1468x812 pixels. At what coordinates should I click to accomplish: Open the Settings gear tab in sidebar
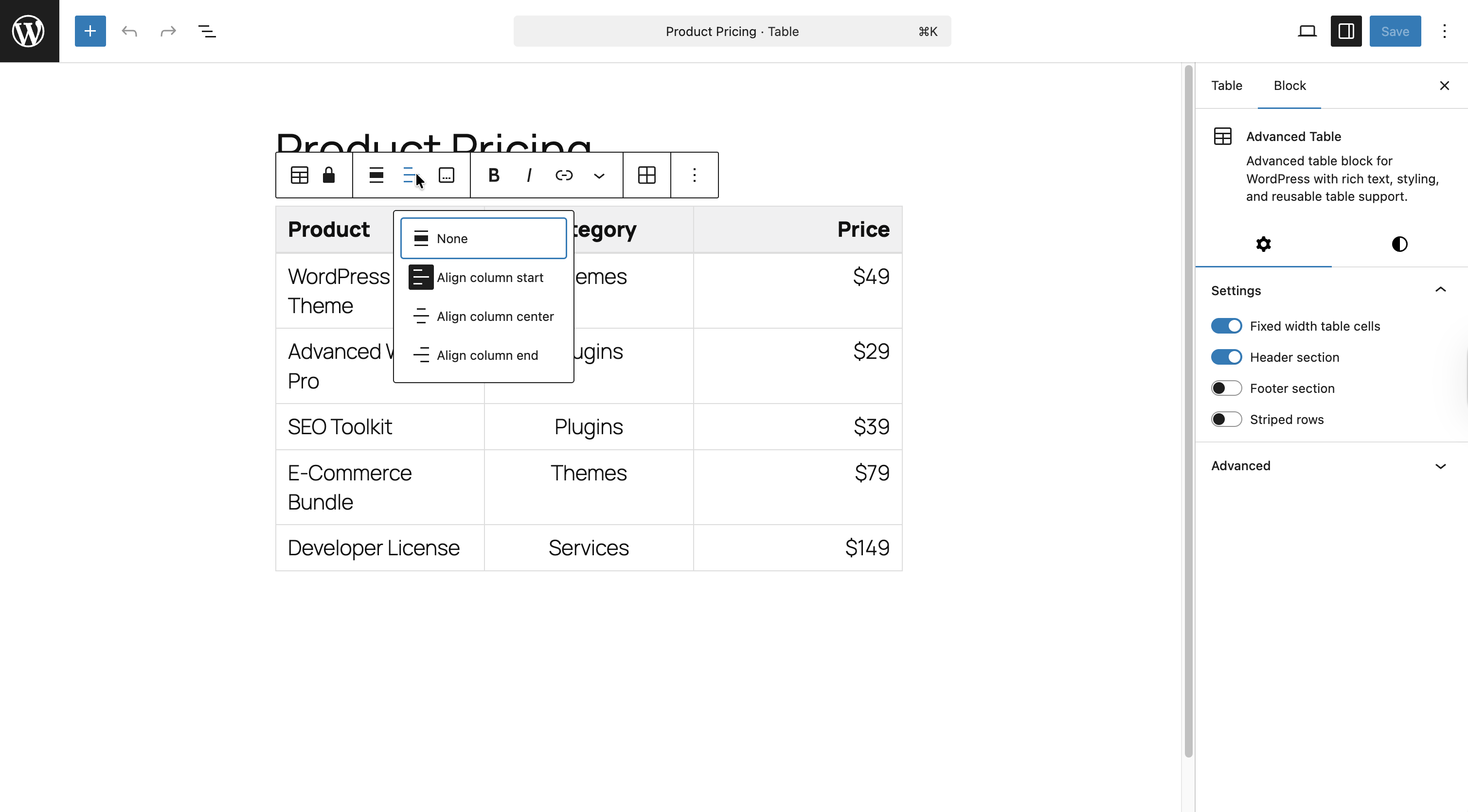point(1263,244)
